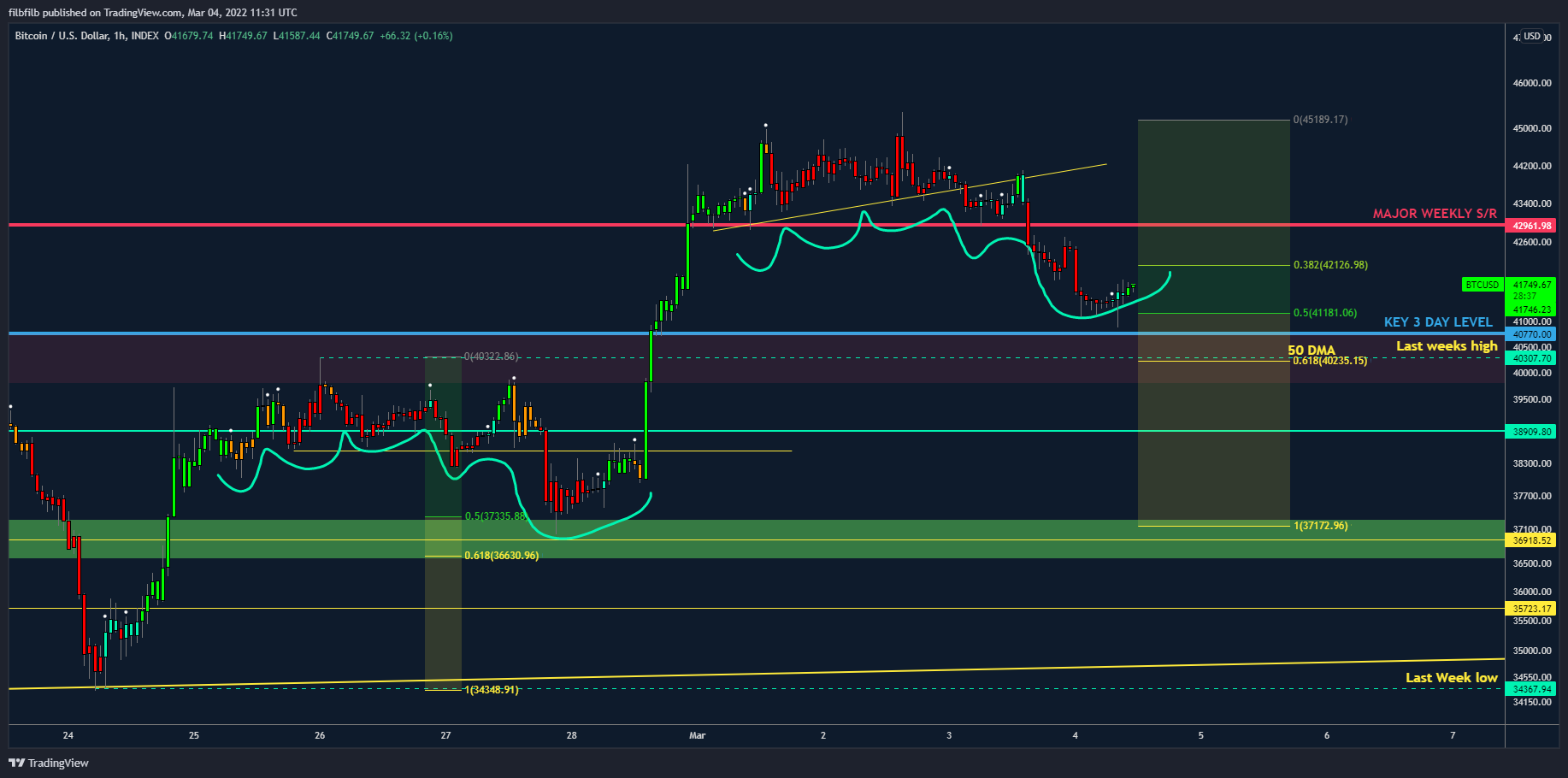The height and width of the screenshot is (778, 1568).
Task: Click the MAJOR WEEKLY S/R annotation
Action: (x=1435, y=214)
